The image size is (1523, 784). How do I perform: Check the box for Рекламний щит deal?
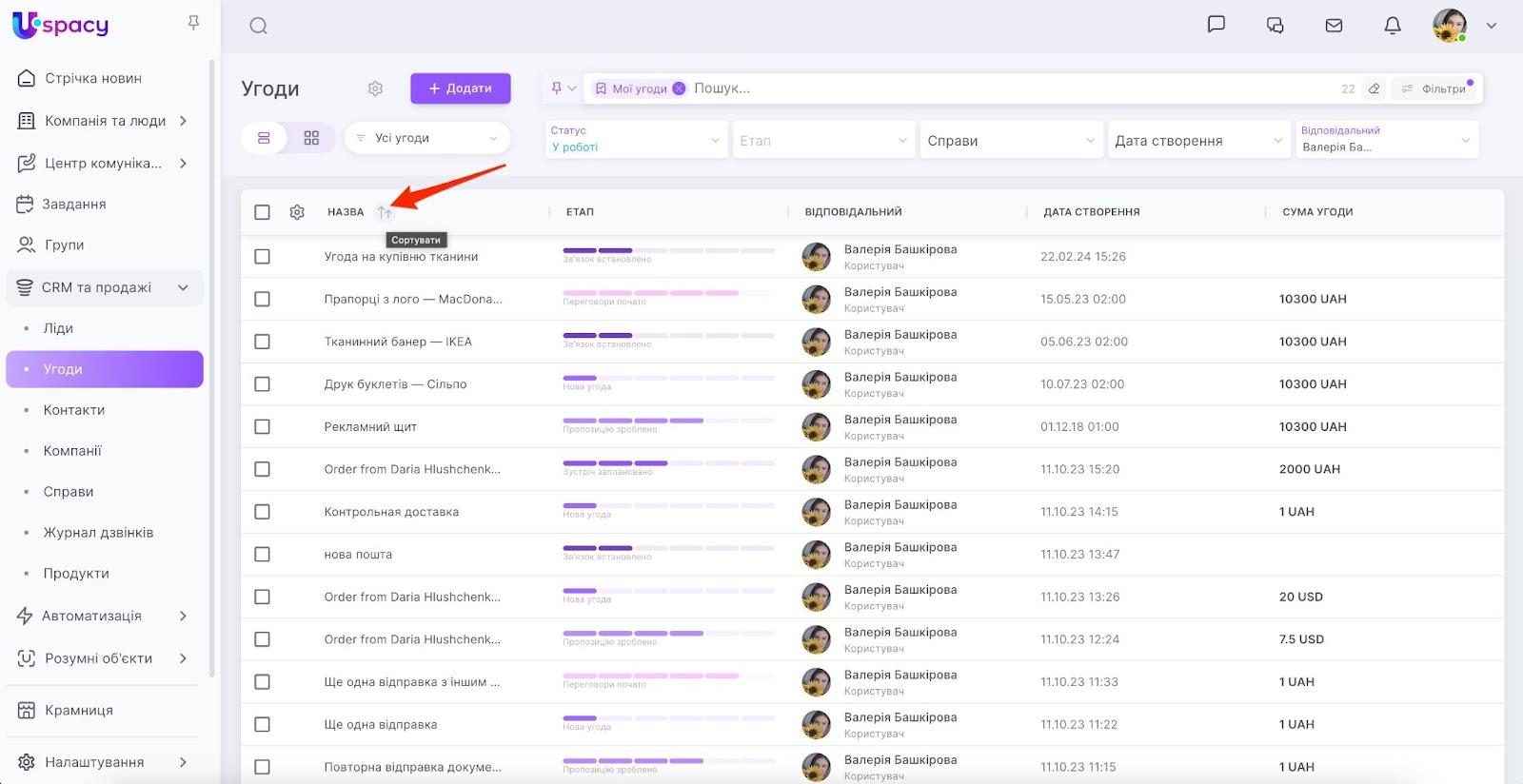coord(262,426)
